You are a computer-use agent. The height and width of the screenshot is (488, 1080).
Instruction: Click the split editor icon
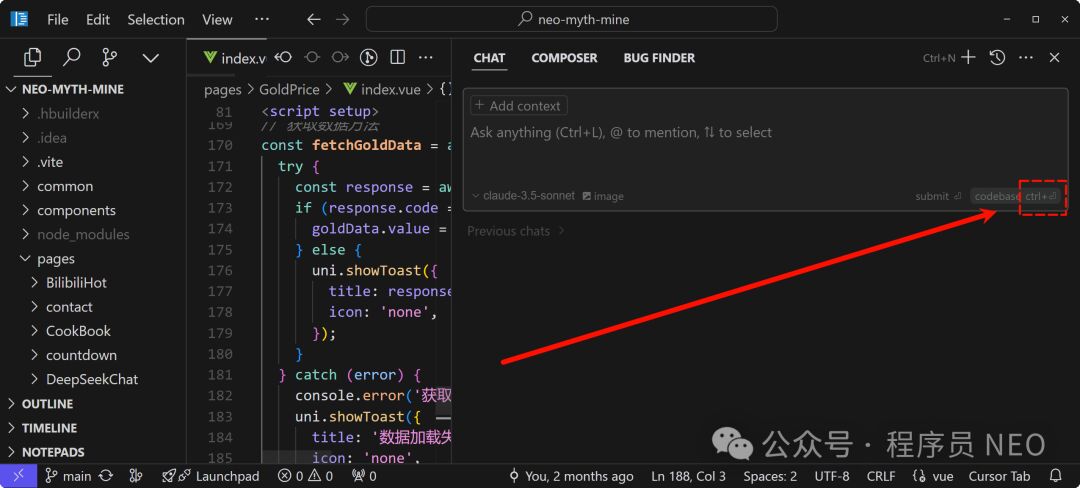click(x=397, y=58)
